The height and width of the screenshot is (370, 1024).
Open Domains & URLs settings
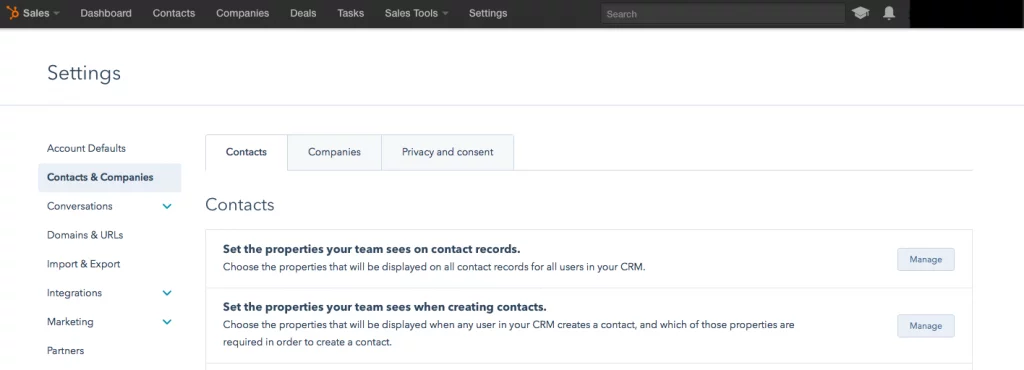[x=85, y=235]
